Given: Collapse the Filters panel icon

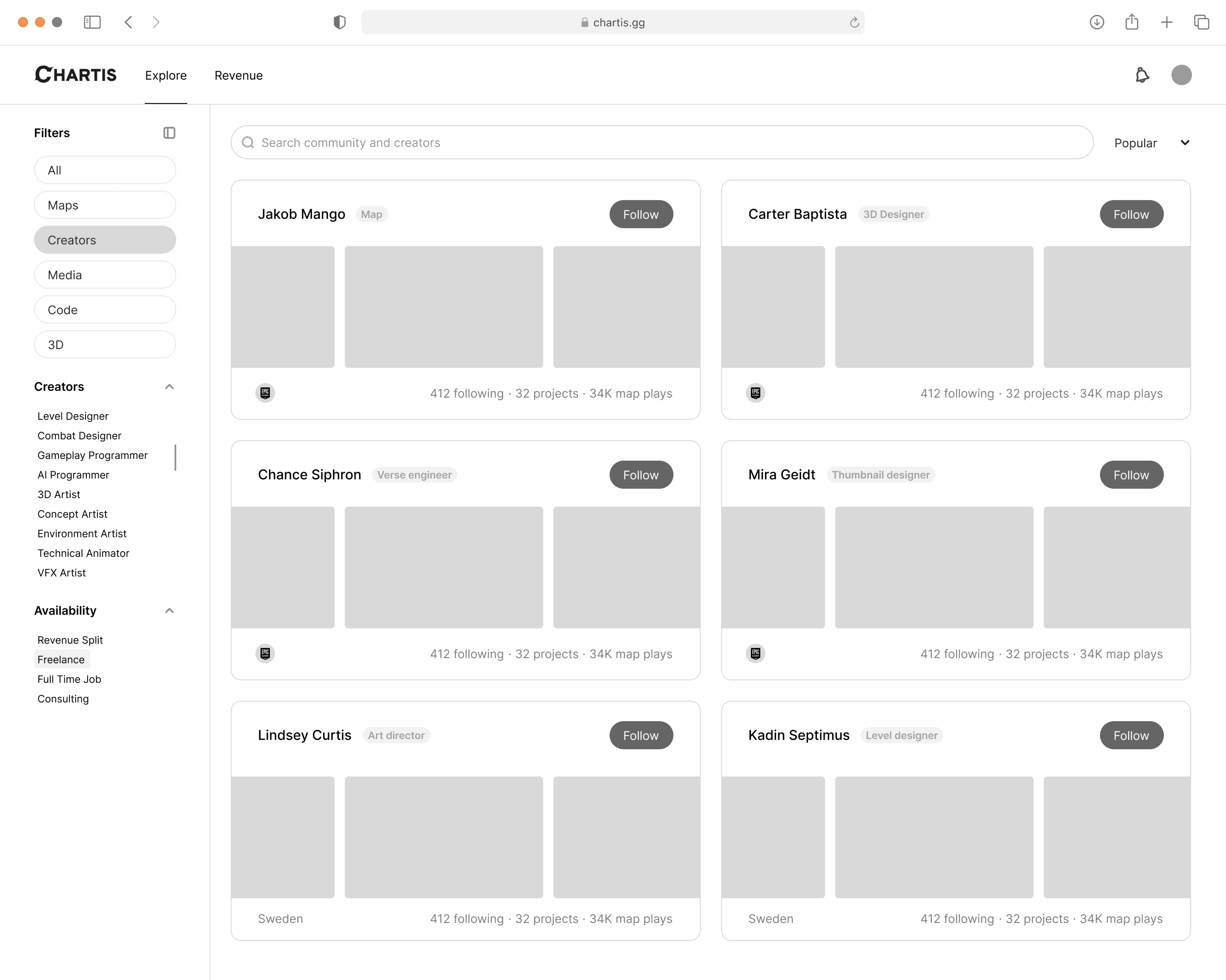Looking at the screenshot, I should tap(169, 132).
